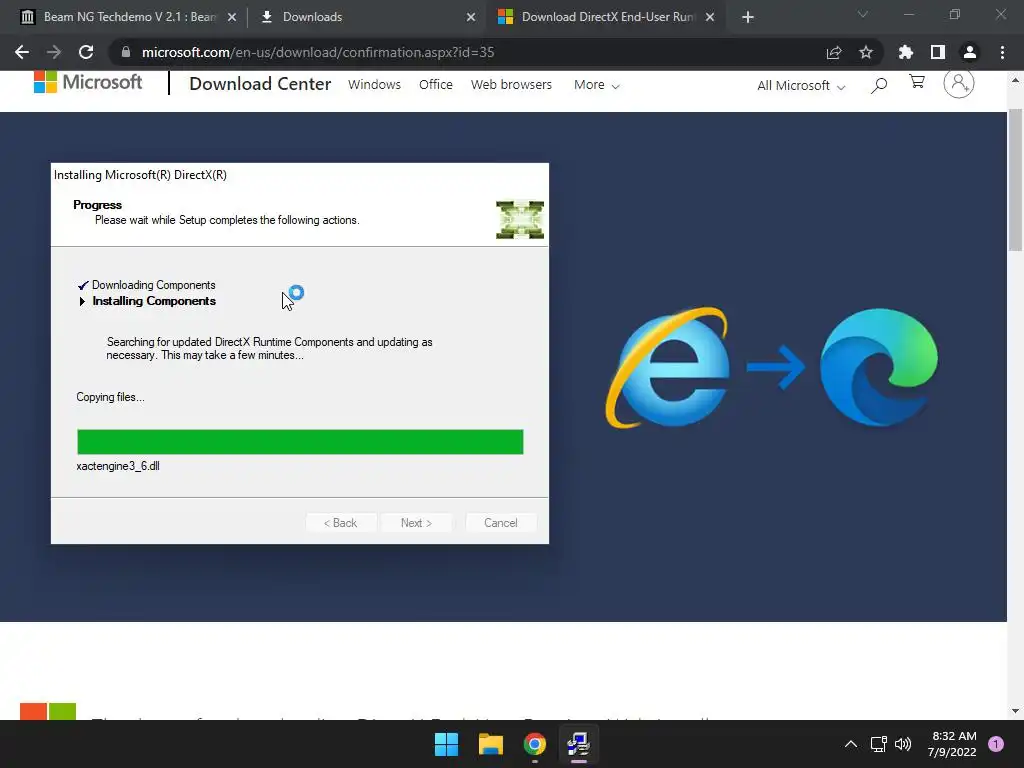Image resolution: width=1024 pixels, height=768 pixels.
Task: Click the Microsoft logo
Action: pyautogui.click(x=88, y=82)
